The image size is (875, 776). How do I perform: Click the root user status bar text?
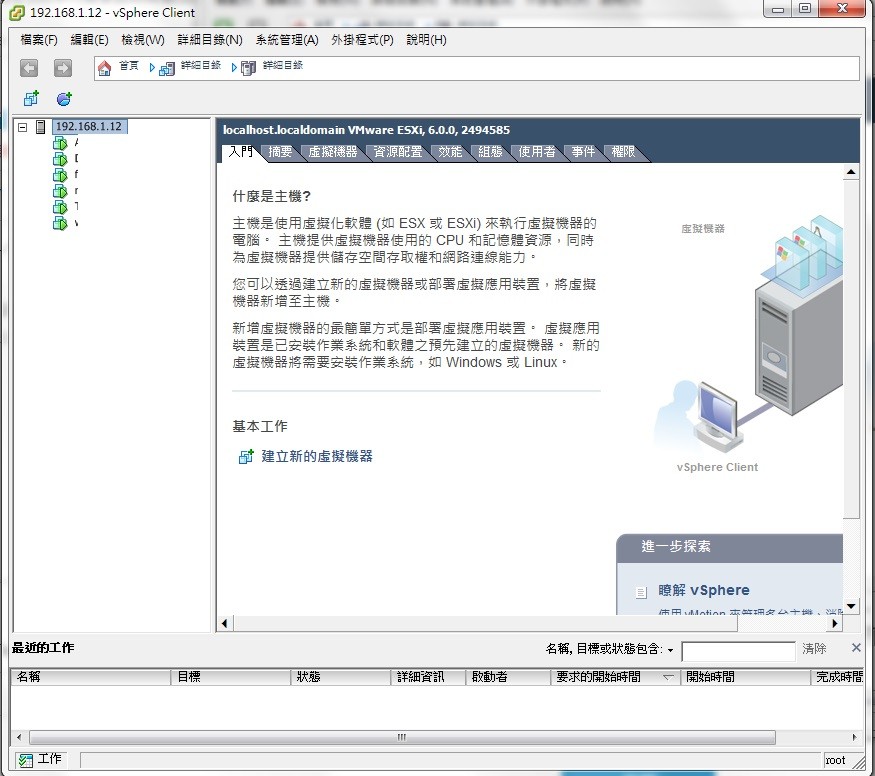coord(835,760)
